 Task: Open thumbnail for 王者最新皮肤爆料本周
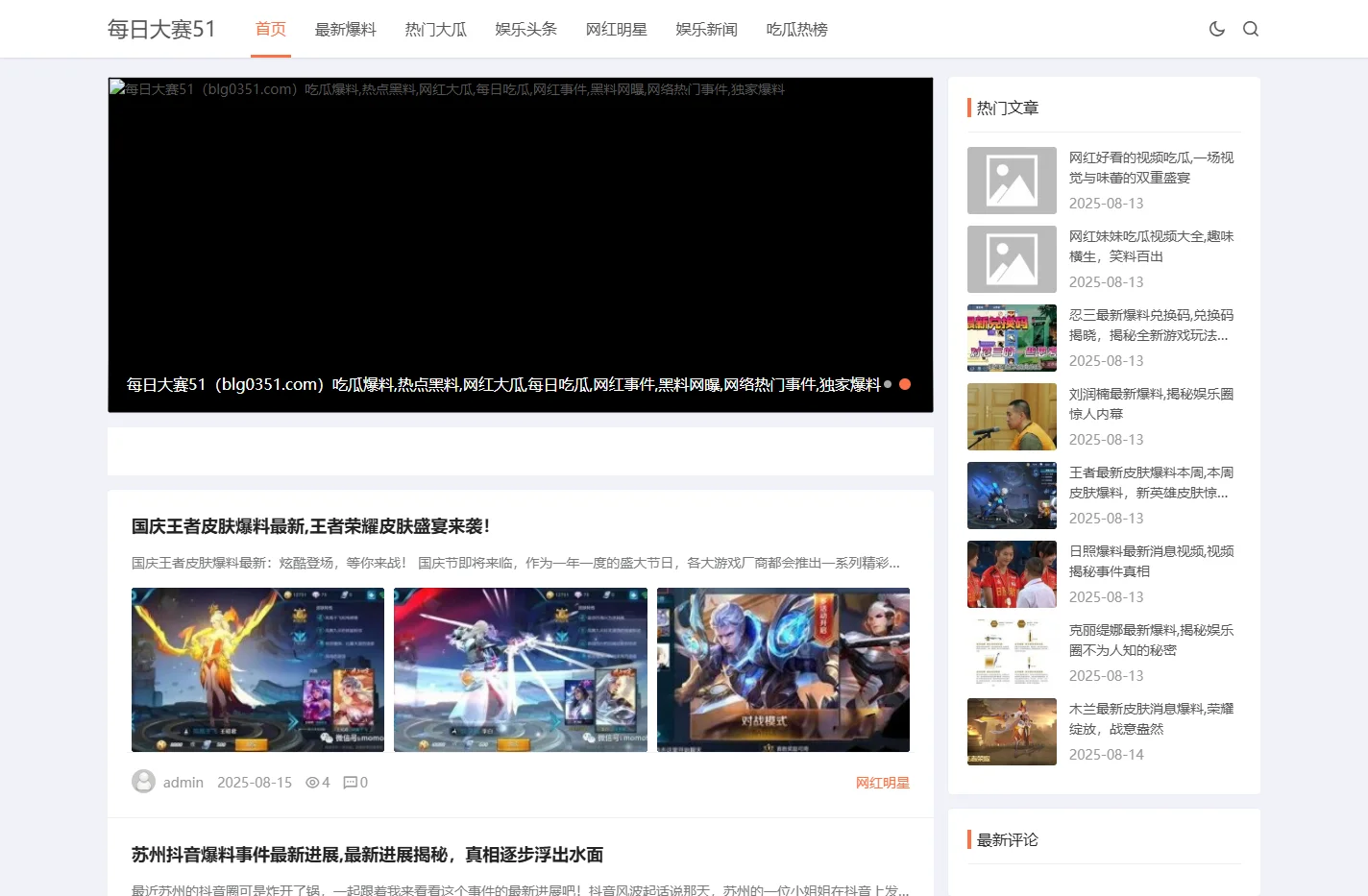(x=1012, y=496)
